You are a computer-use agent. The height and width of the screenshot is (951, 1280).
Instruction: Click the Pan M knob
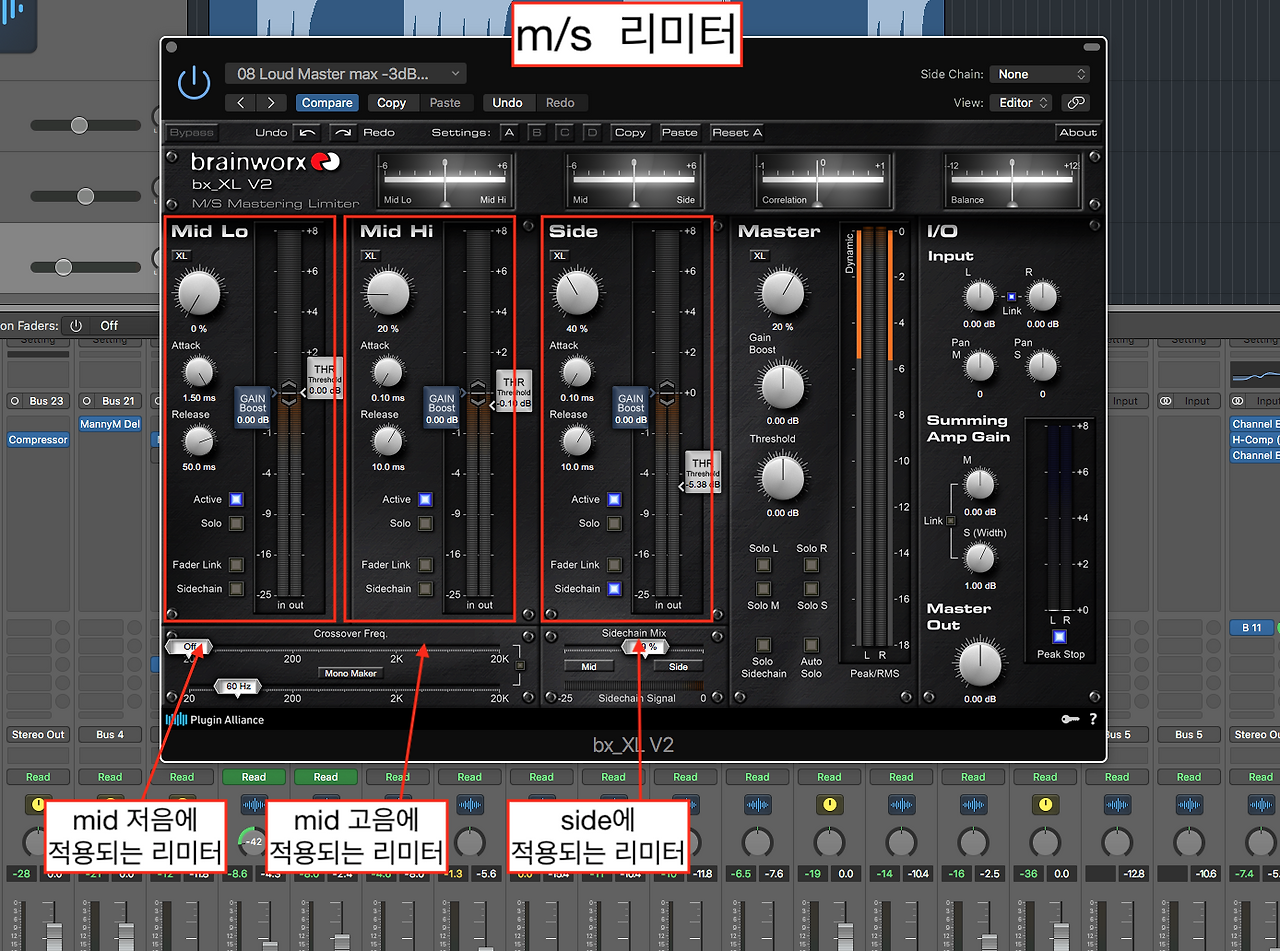tap(980, 367)
